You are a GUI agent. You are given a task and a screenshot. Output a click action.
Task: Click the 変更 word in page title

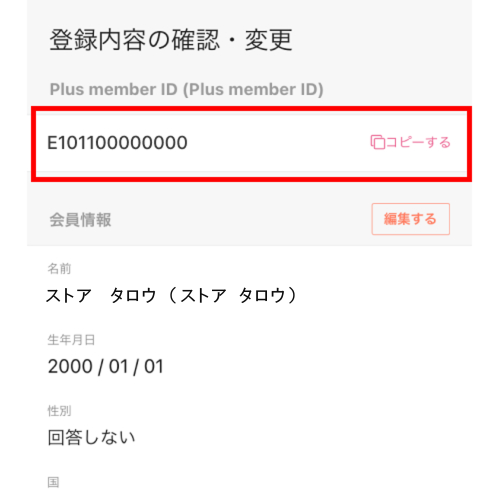[x=269, y=40]
